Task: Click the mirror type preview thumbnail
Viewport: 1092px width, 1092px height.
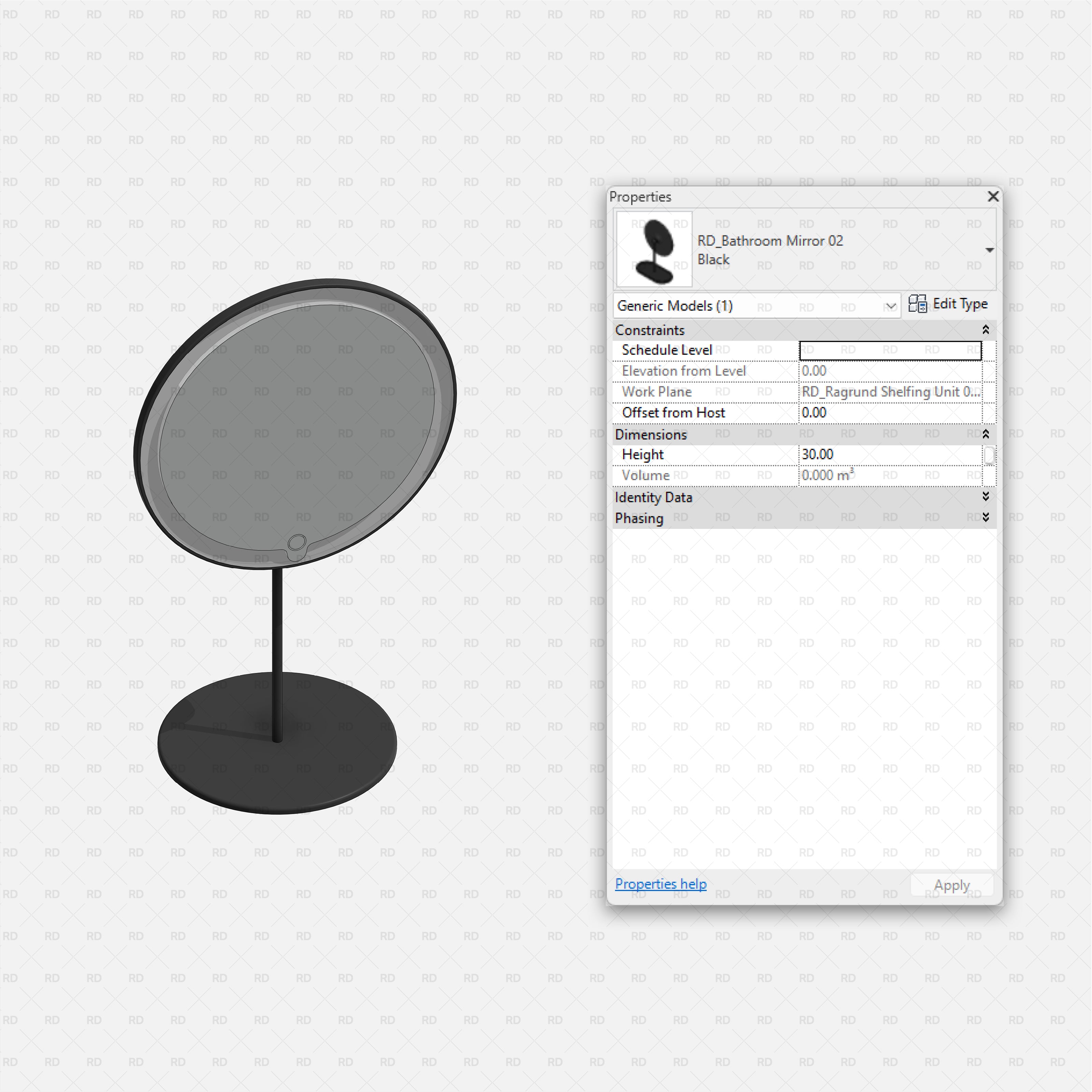Action: pyautogui.click(x=654, y=249)
